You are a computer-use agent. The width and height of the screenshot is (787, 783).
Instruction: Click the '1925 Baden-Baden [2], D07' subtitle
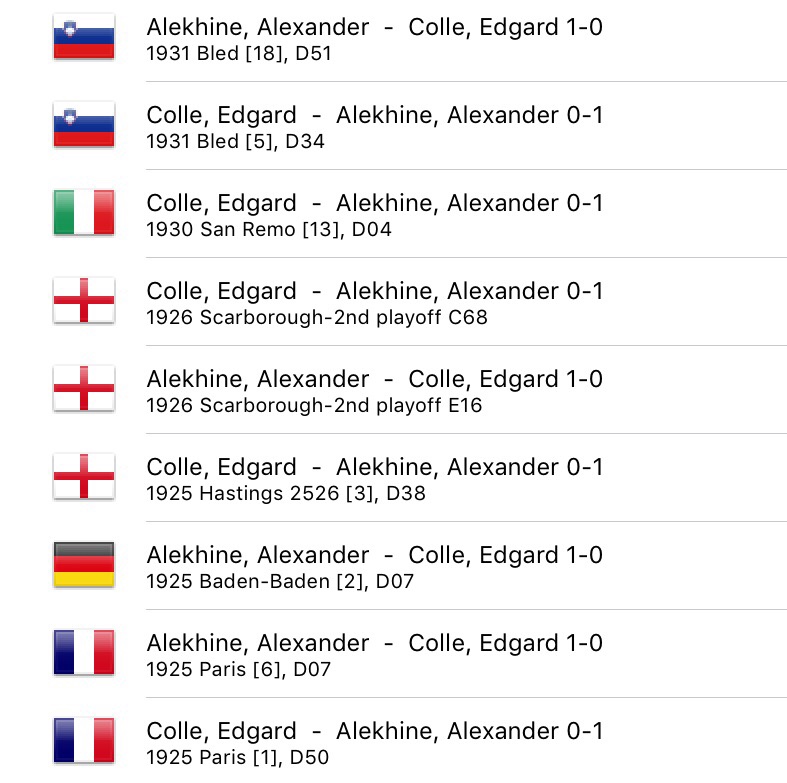[278, 582]
